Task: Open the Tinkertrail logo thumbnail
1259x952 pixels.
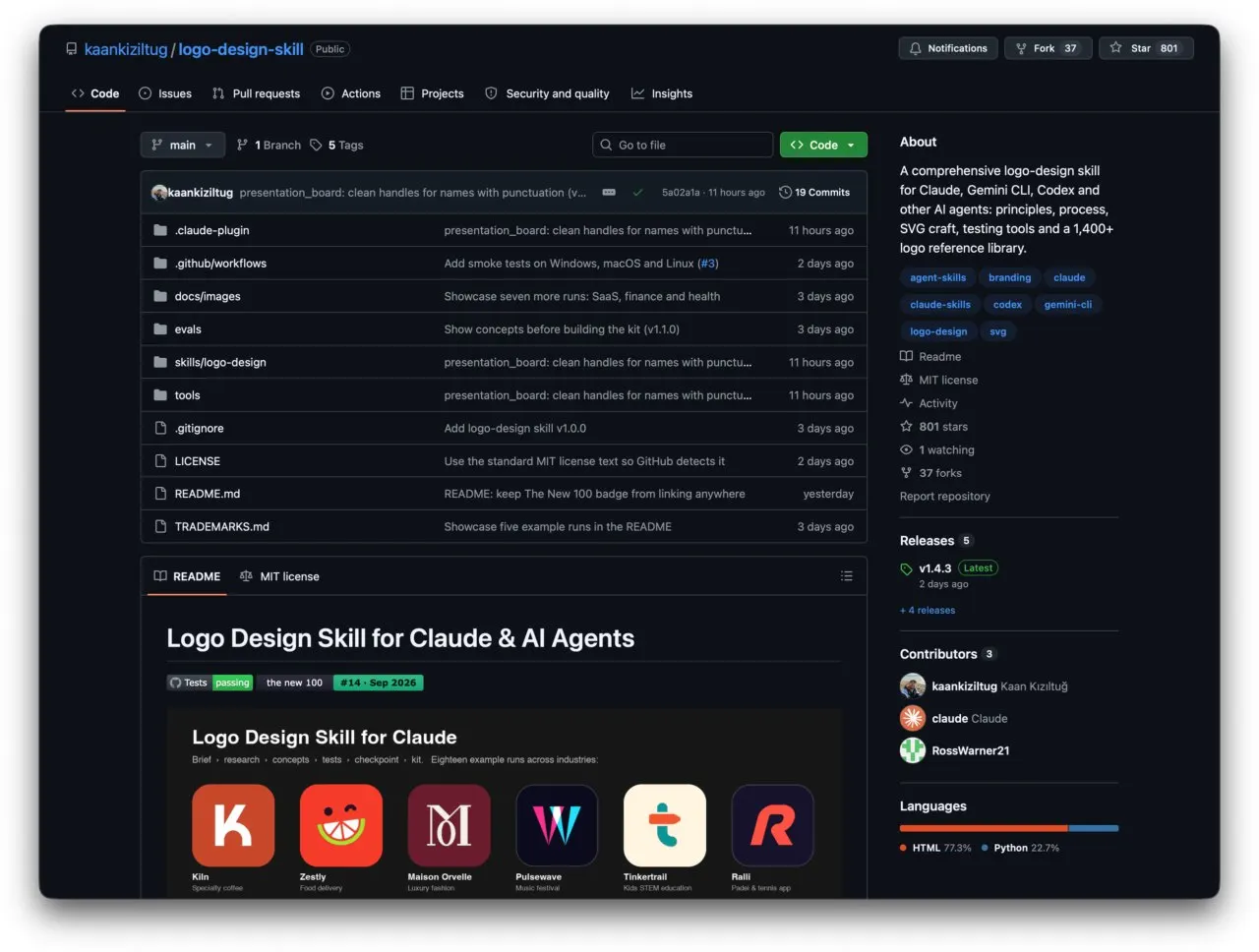Action: [665, 825]
